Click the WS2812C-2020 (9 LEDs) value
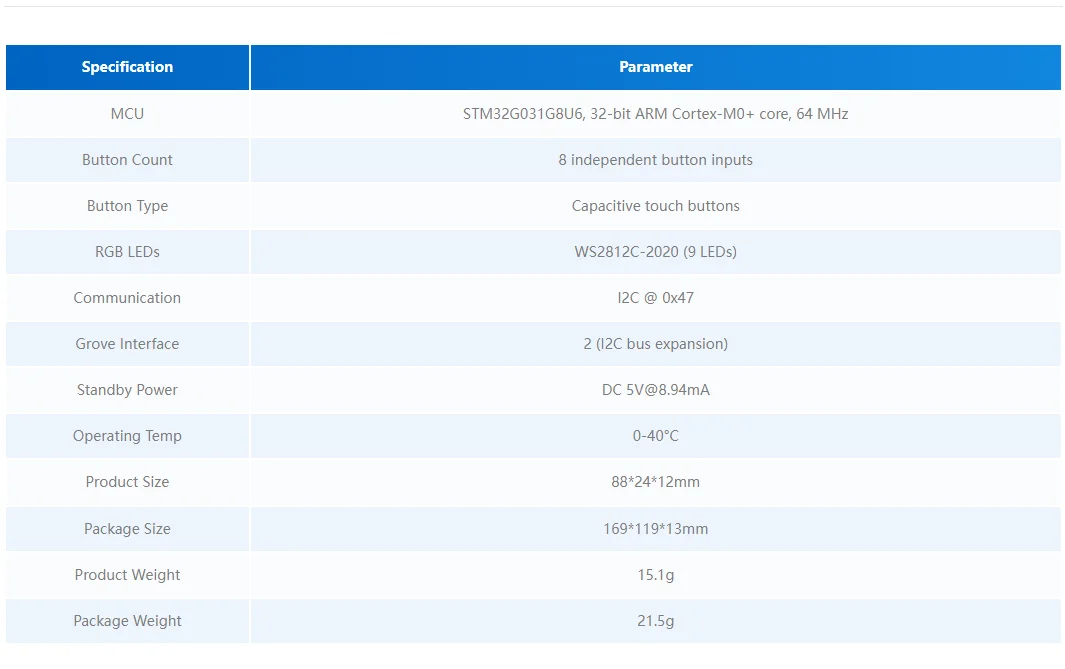The height and width of the screenshot is (669, 1065). tap(655, 252)
